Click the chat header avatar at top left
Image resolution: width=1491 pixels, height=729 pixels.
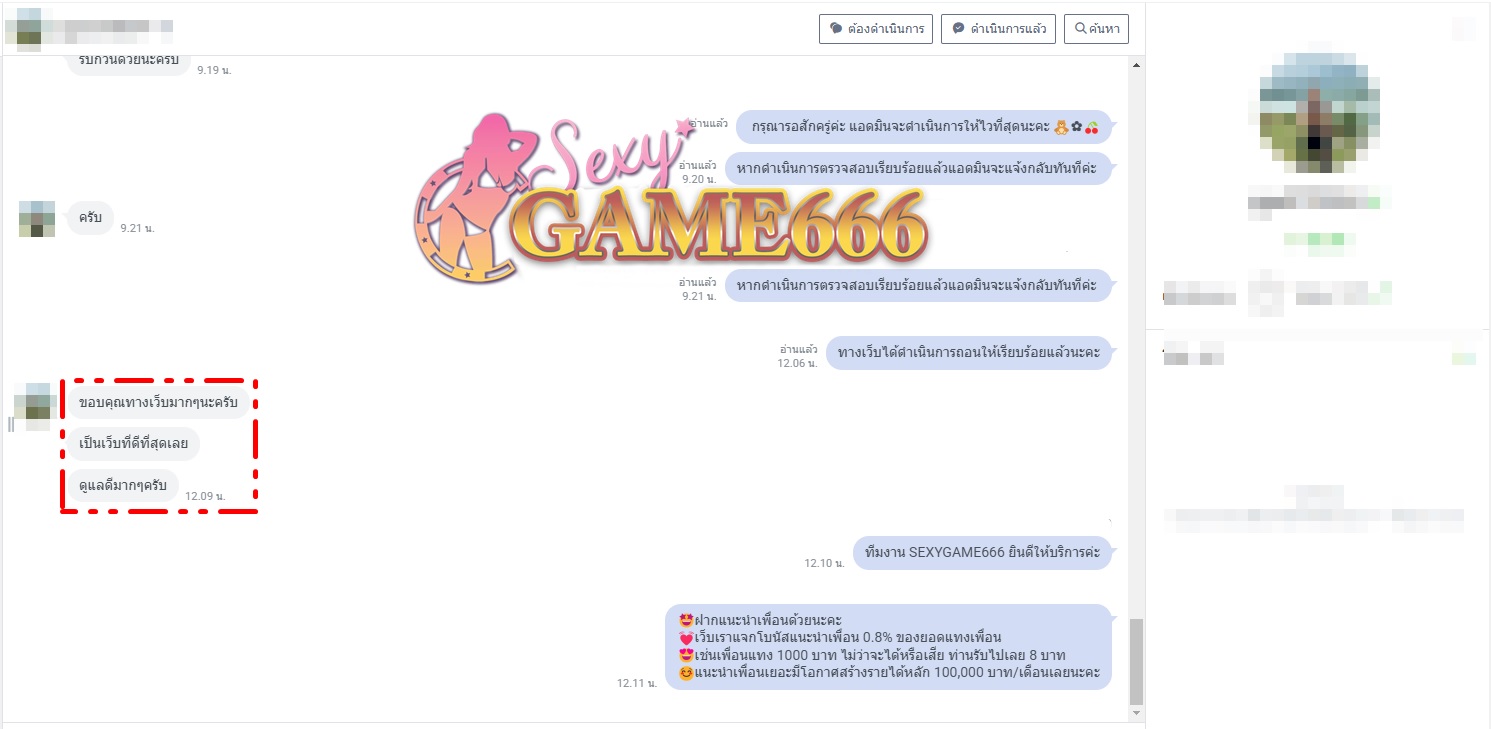[23, 28]
